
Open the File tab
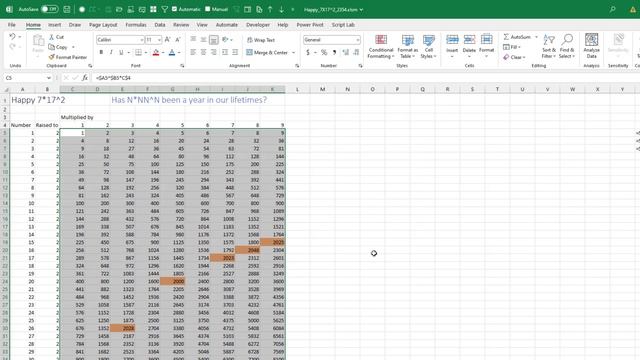[11, 25]
